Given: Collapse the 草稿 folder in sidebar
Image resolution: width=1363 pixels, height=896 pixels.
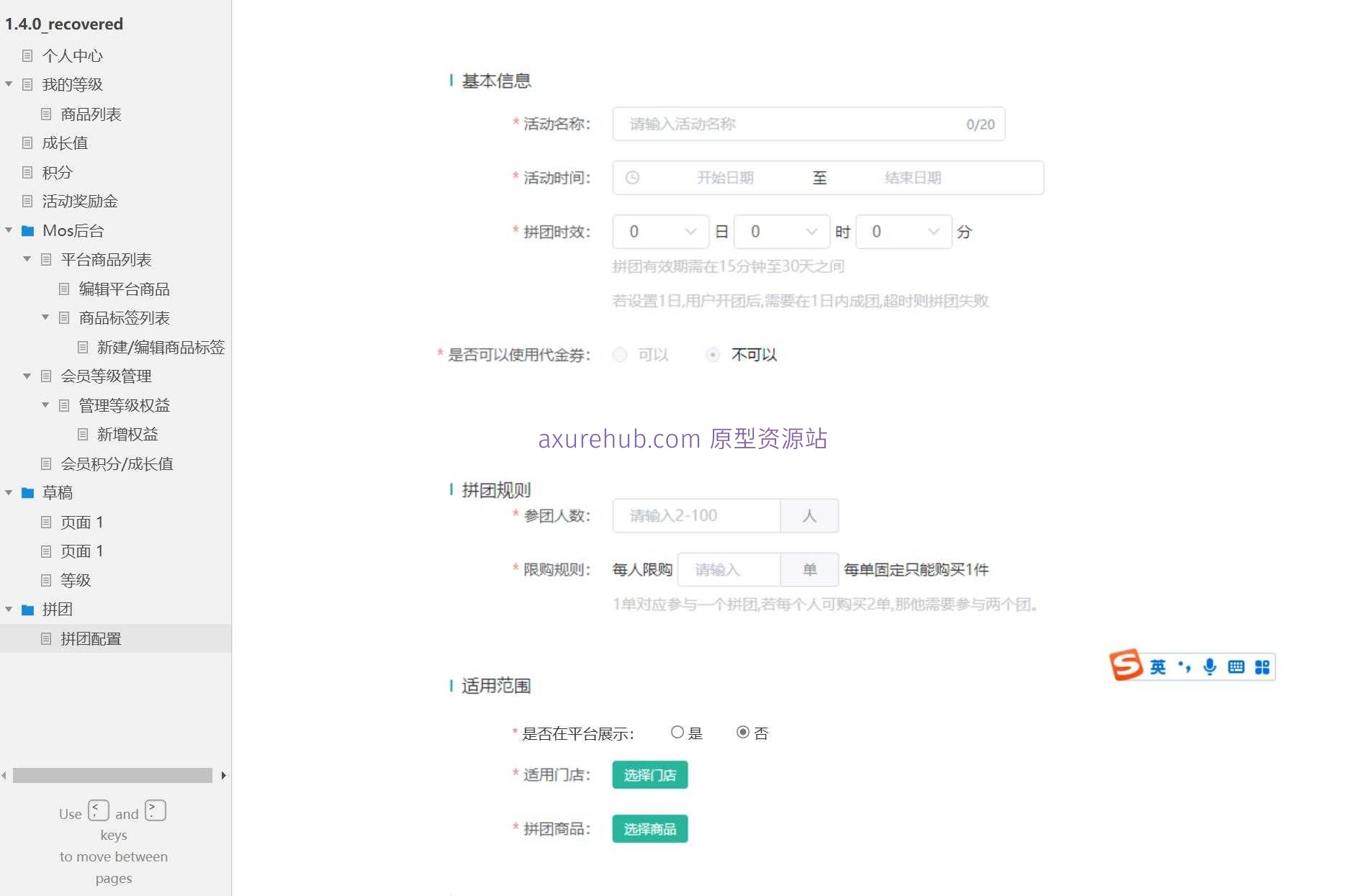Looking at the screenshot, I should pos(9,492).
